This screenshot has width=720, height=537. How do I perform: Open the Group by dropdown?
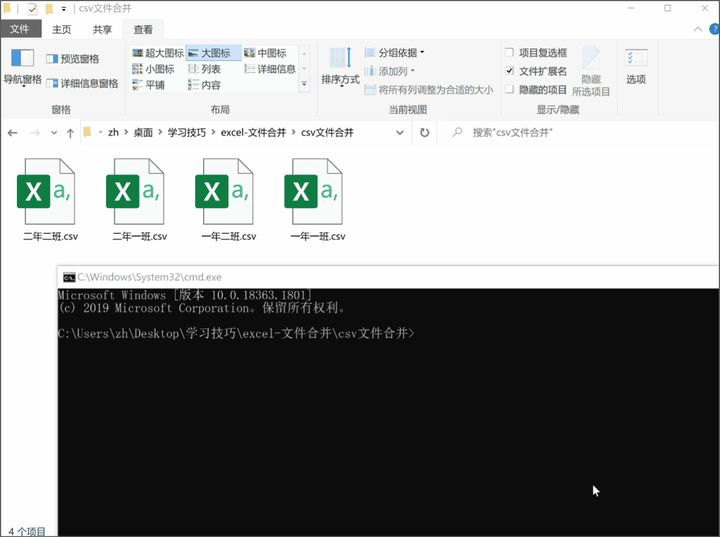pos(394,52)
